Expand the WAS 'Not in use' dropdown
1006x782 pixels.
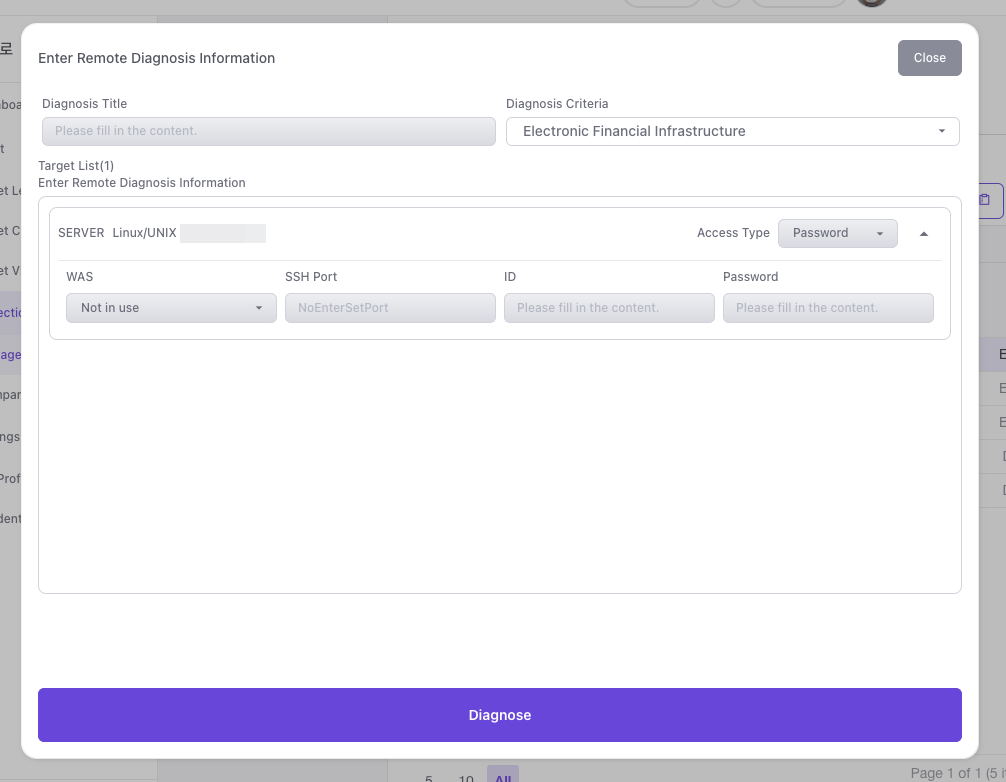(x=171, y=308)
